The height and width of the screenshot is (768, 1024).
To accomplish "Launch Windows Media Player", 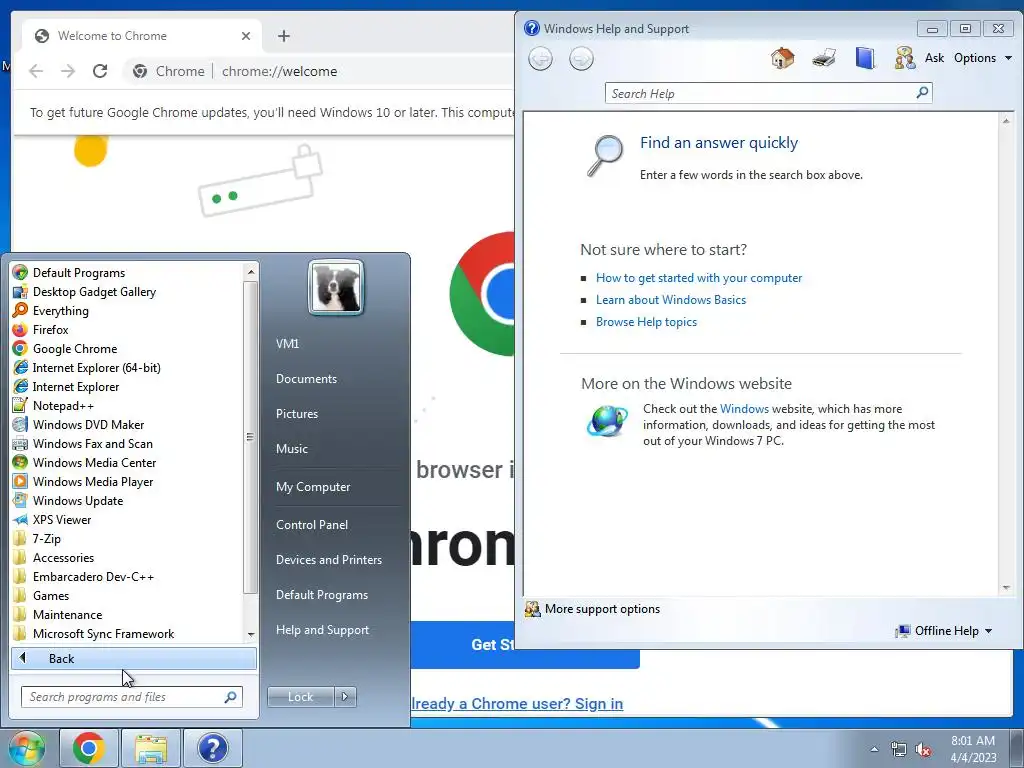I will [x=93, y=481].
